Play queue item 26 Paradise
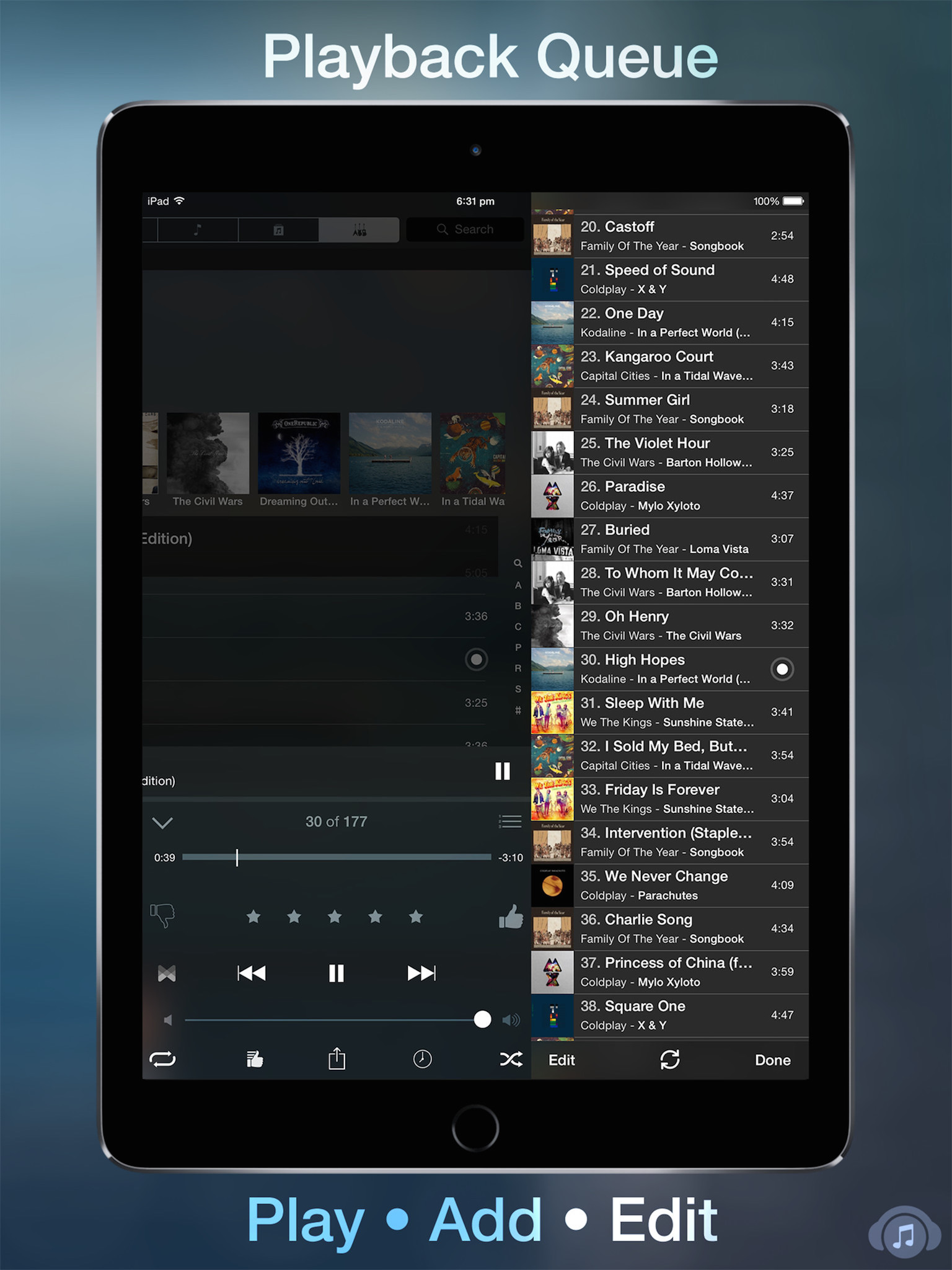Image resolution: width=952 pixels, height=1270 pixels. (670, 496)
